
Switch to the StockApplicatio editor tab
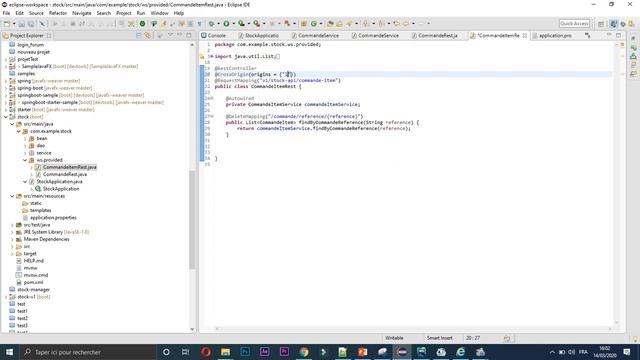(x=259, y=36)
